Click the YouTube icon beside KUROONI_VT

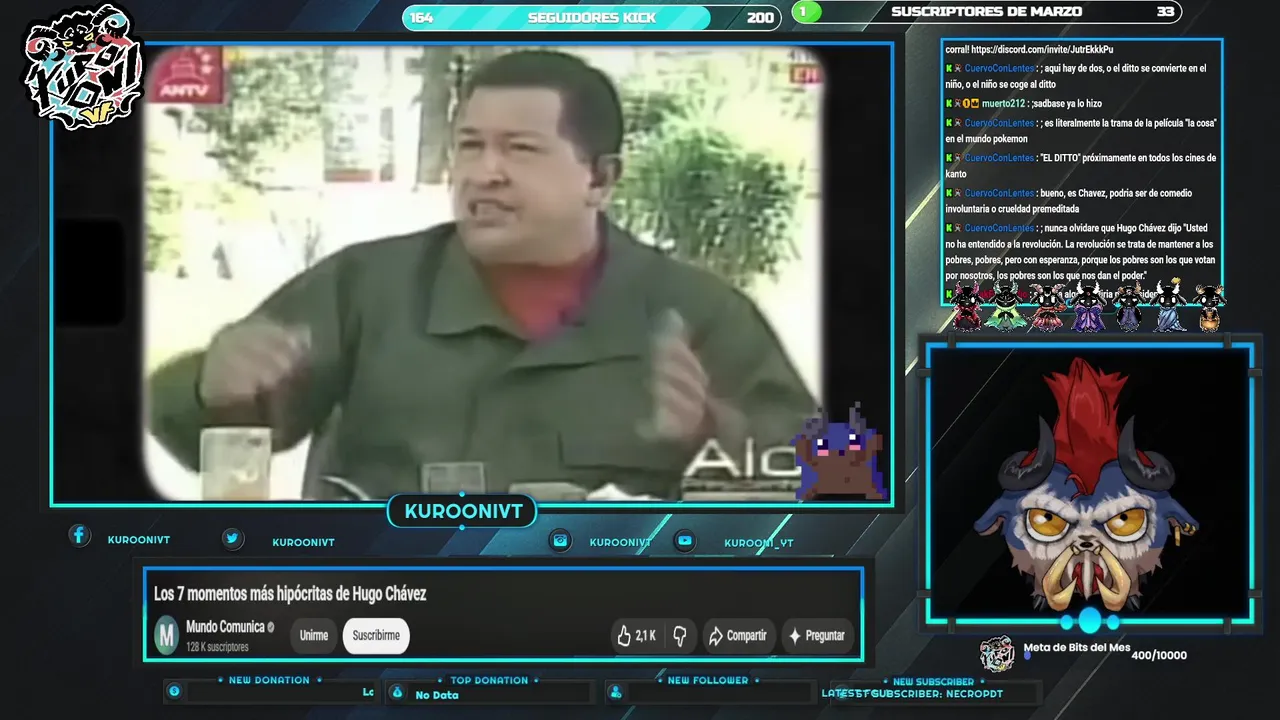click(685, 541)
